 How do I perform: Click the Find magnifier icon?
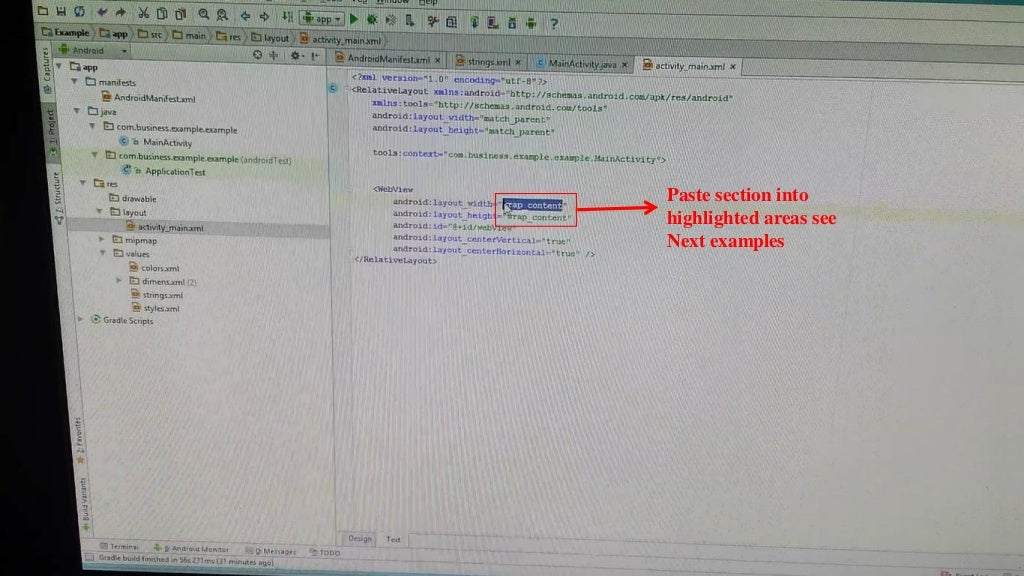tap(204, 15)
